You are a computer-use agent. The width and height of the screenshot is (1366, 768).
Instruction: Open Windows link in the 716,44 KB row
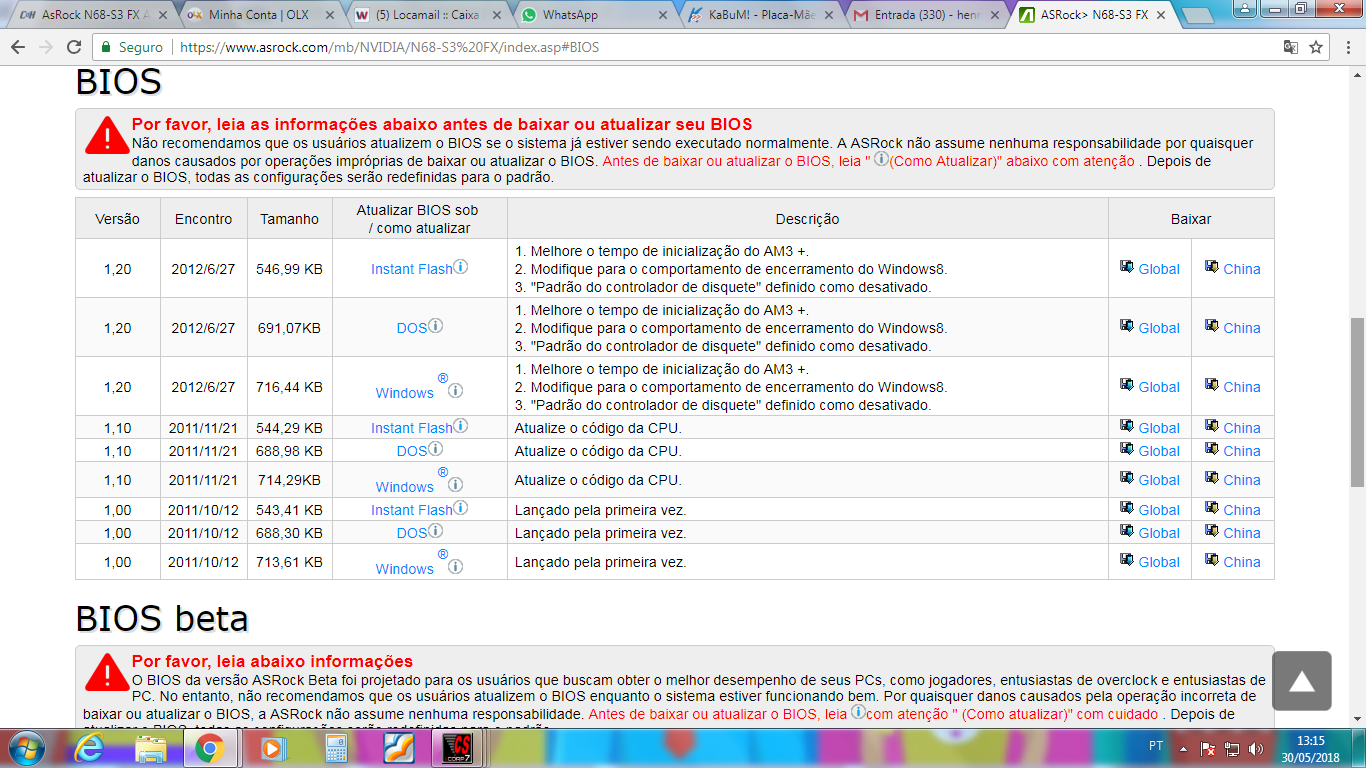[405, 393]
